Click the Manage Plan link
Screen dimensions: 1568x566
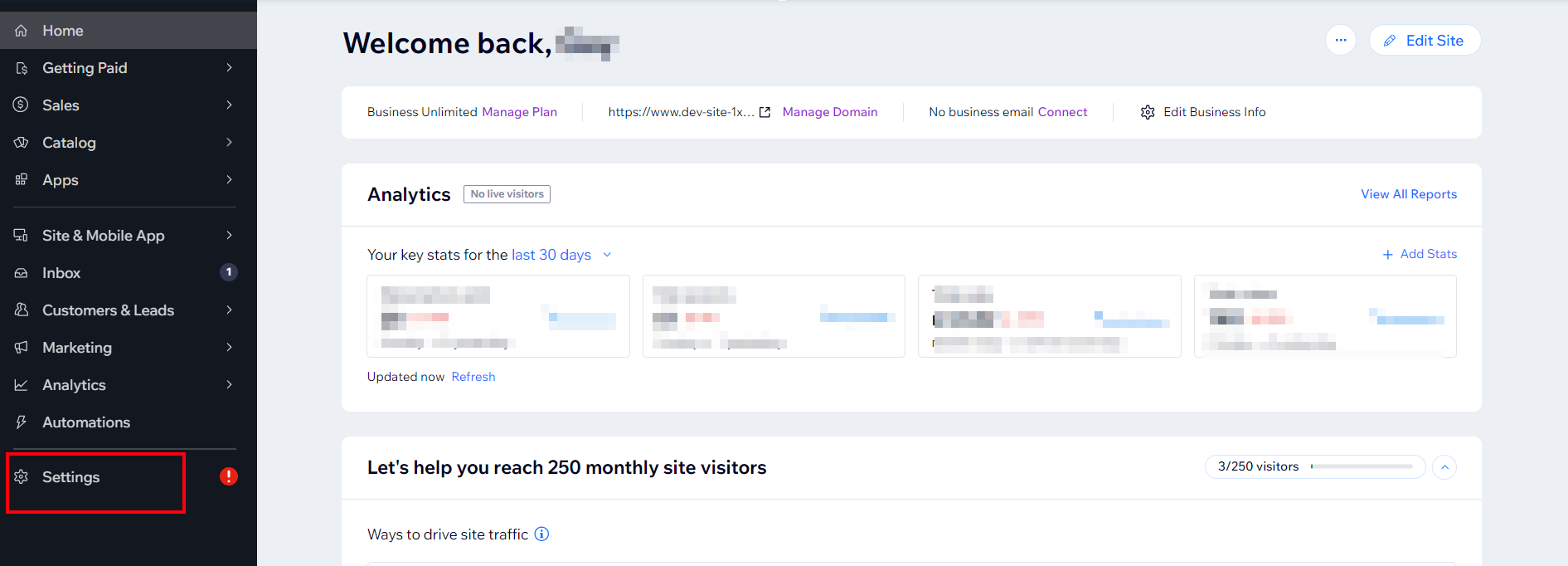[x=519, y=112]
